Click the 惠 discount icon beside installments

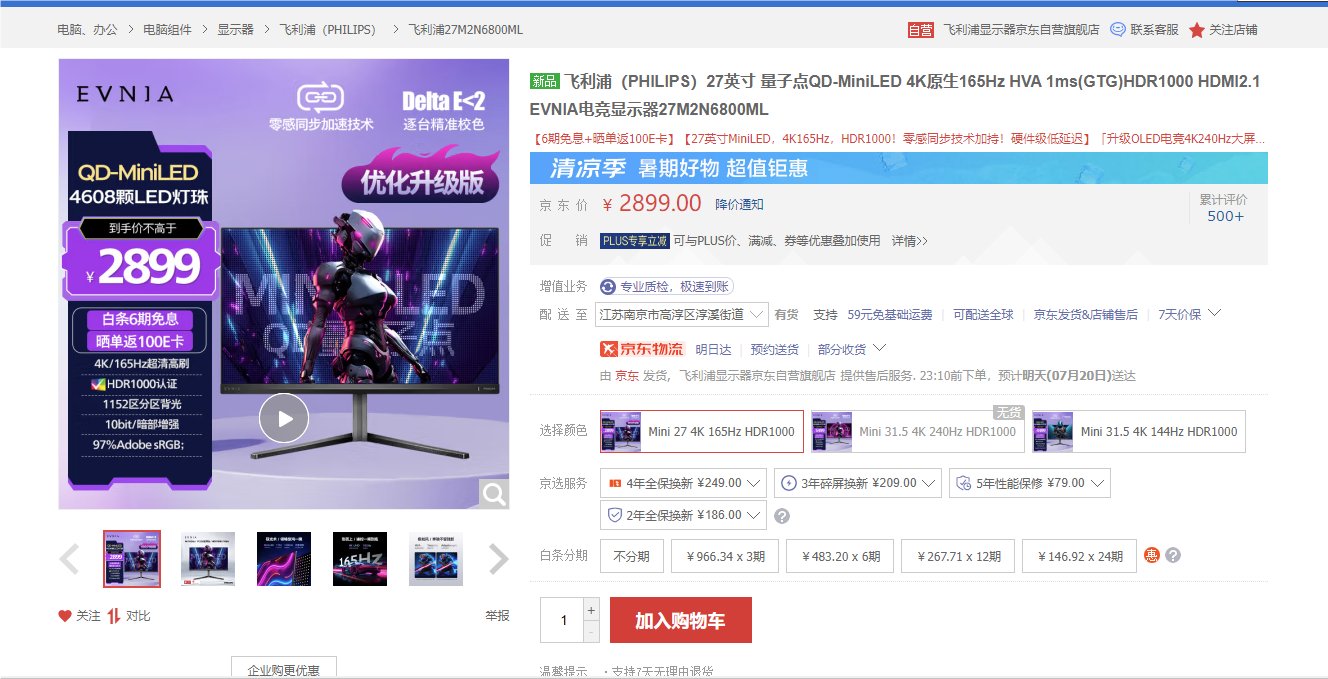[x=1152, y=555]
